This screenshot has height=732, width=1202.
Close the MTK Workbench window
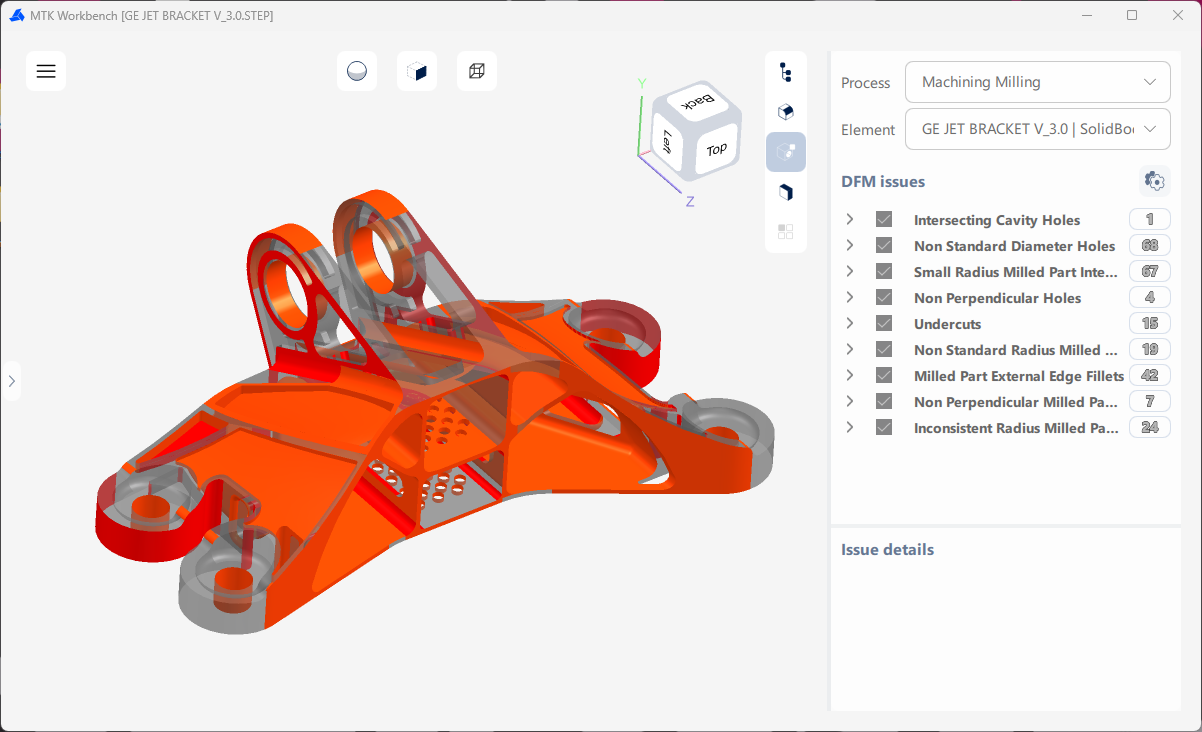1178,15
